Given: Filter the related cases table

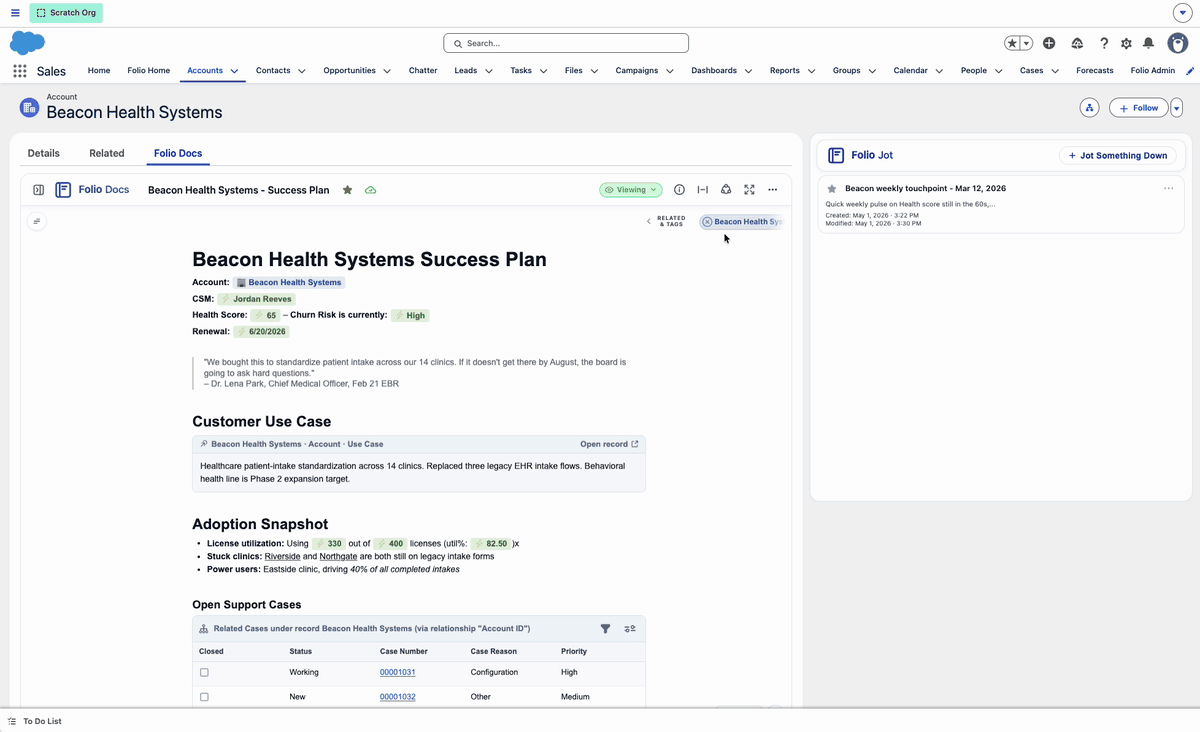Looking at the screenshot, I should click(605, 629).
